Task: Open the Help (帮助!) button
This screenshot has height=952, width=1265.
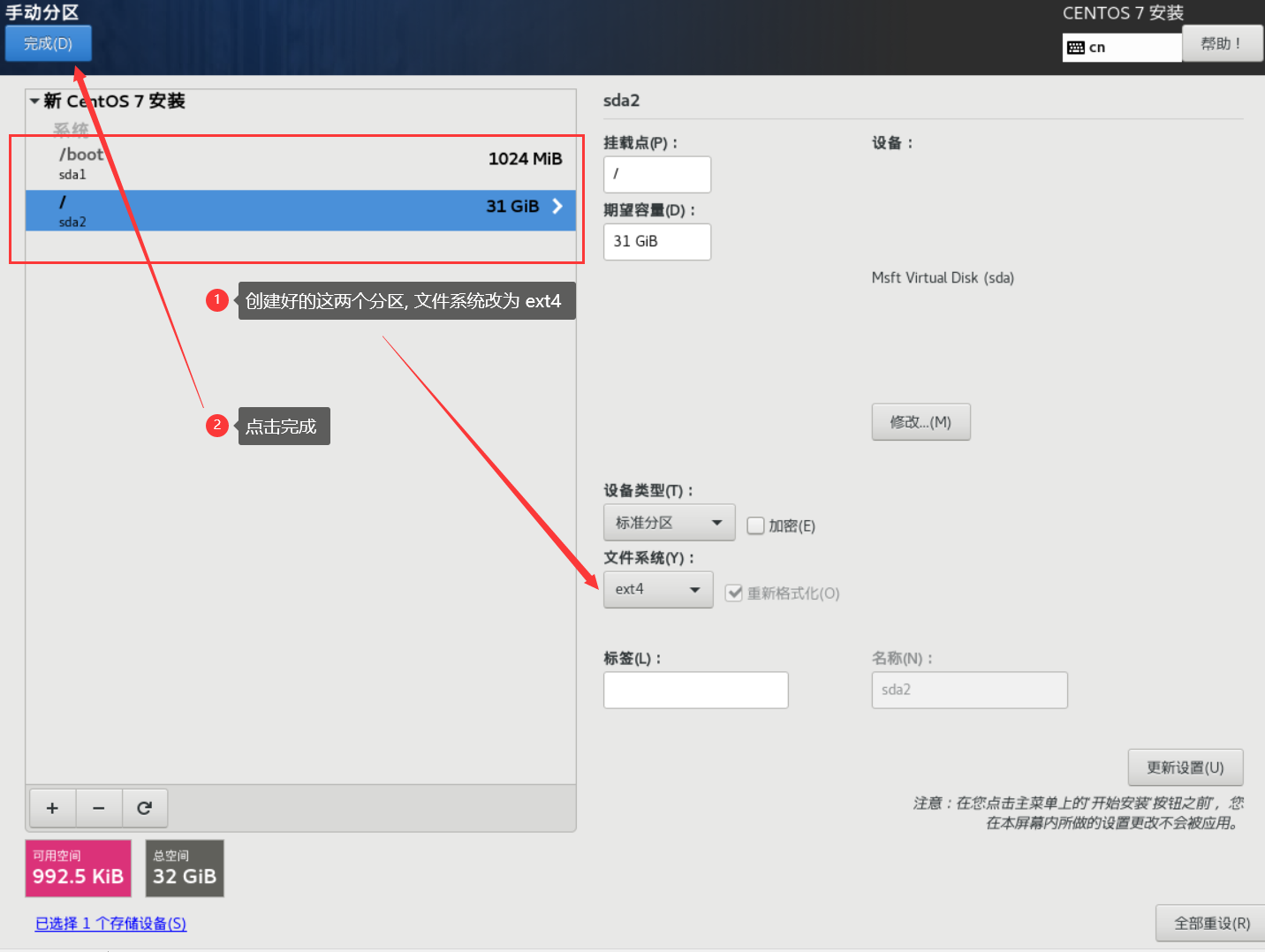Action: (1222, 43)
